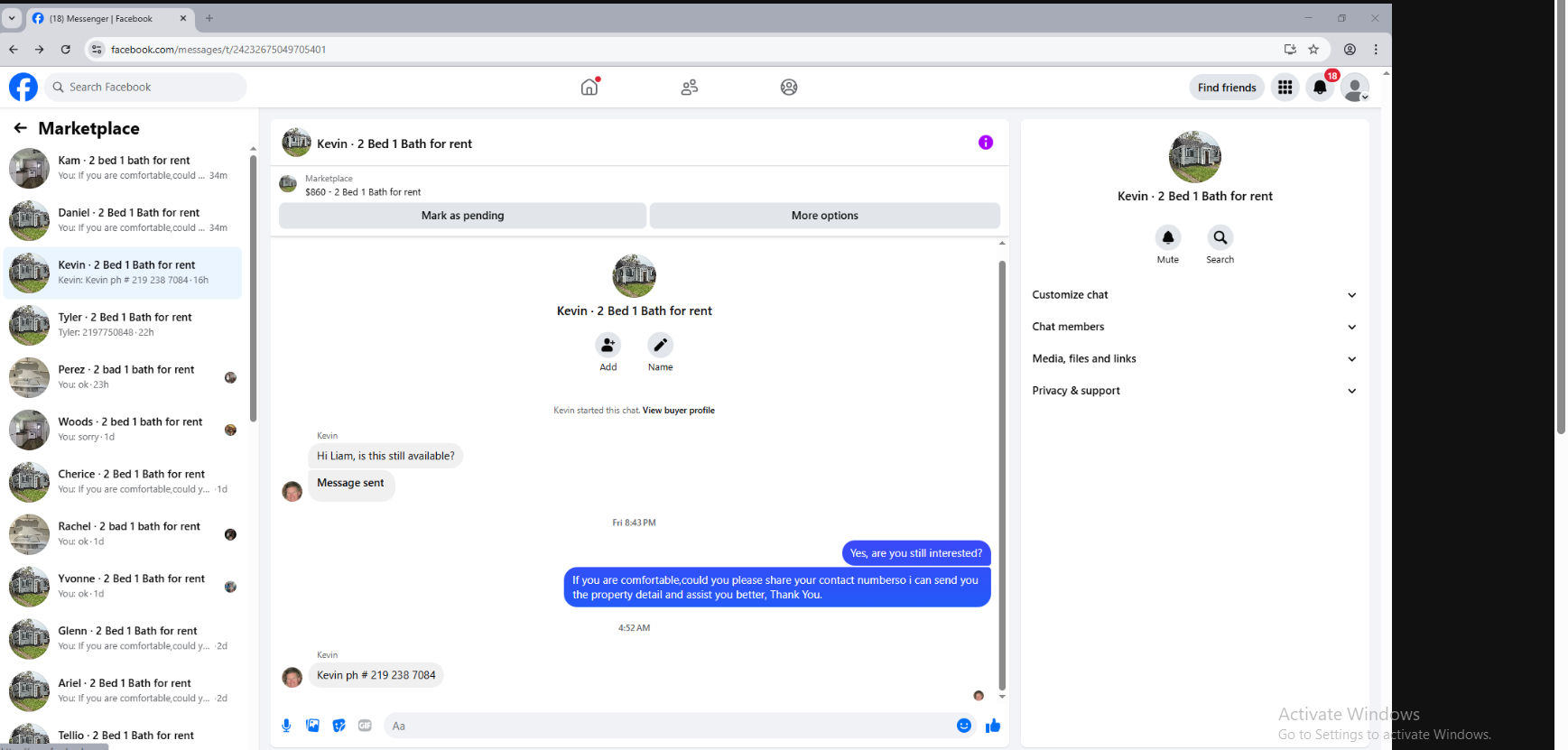Choose a sticker
Viewport: 1568px width, 750px height.
339,726
